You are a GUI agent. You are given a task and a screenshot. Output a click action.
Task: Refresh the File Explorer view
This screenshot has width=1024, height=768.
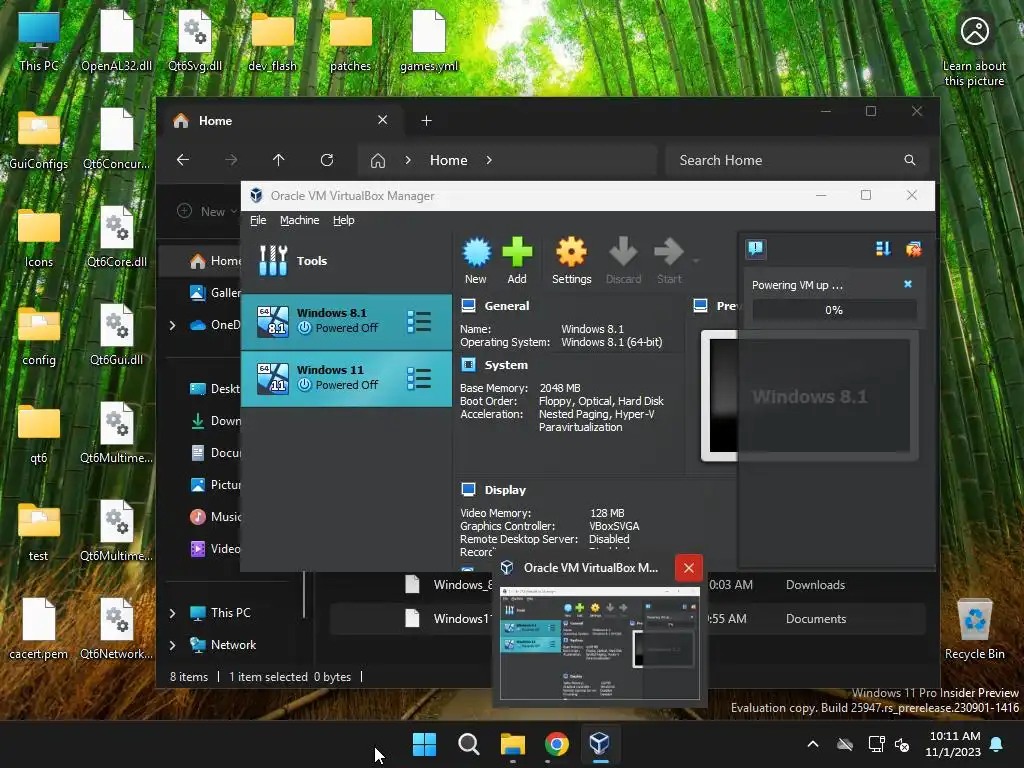click(x=327, y=160)
